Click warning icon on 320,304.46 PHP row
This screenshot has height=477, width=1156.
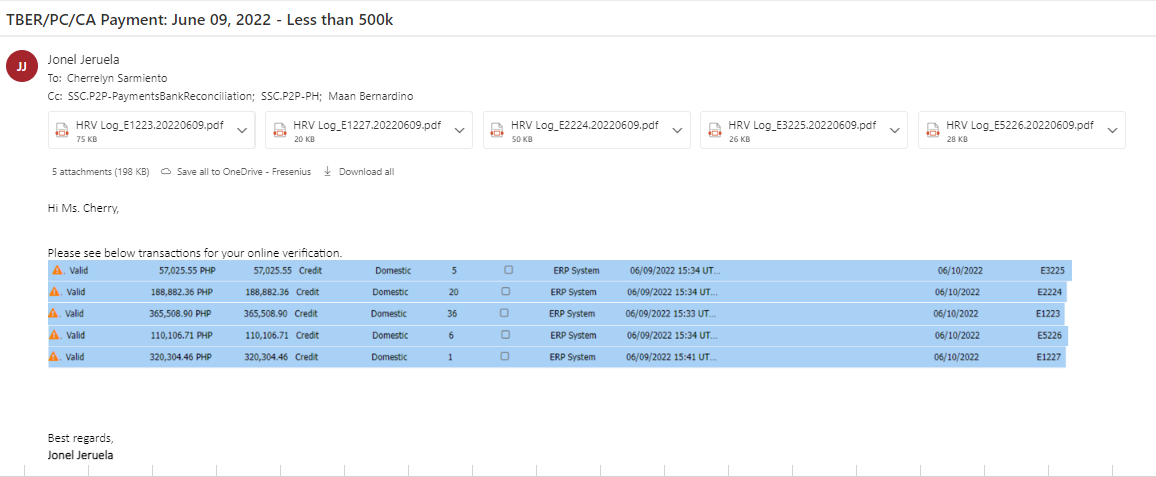(x=54, y=357)
